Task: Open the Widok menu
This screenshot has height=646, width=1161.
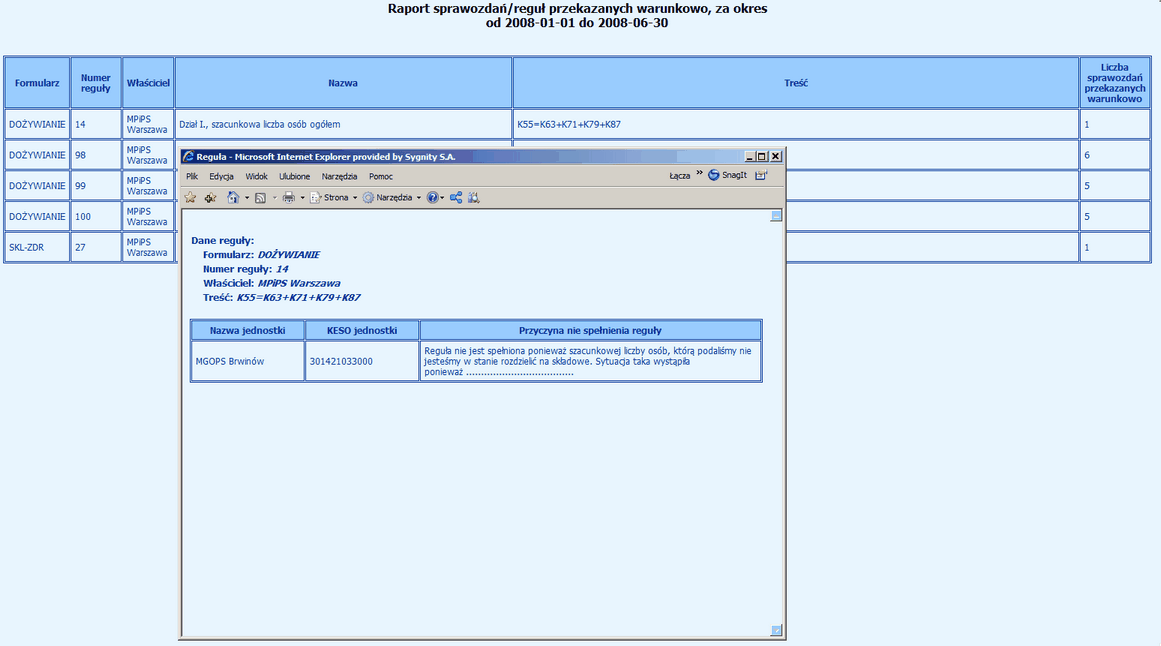Action: click(256, 176)
